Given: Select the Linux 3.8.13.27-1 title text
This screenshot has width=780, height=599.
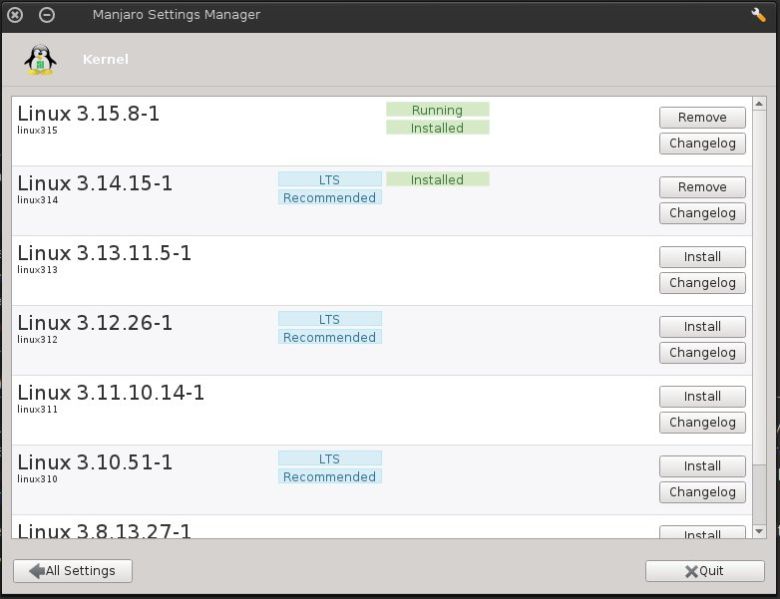Looking at the screenshot, I should tap(104, 530).
